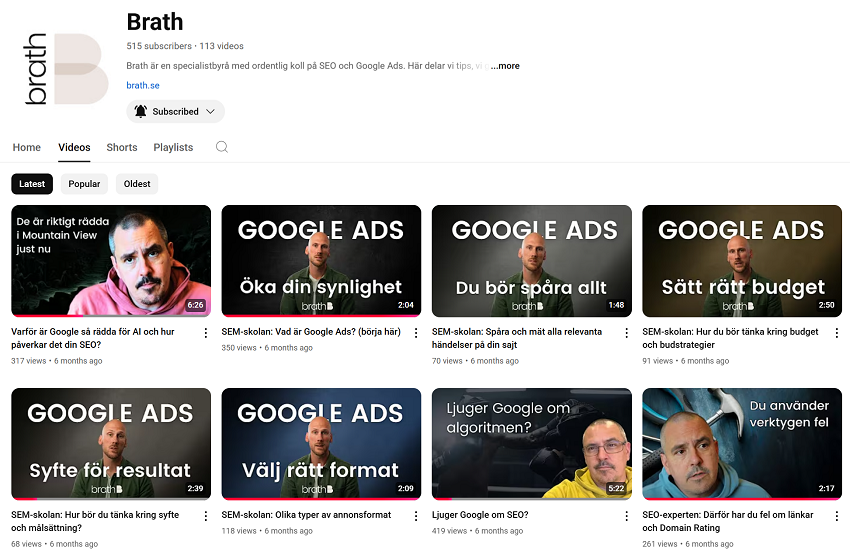Viewport: 850px width, 555px height.
Task: Open the channel search magnifier icon
Action: pos(222,147)
